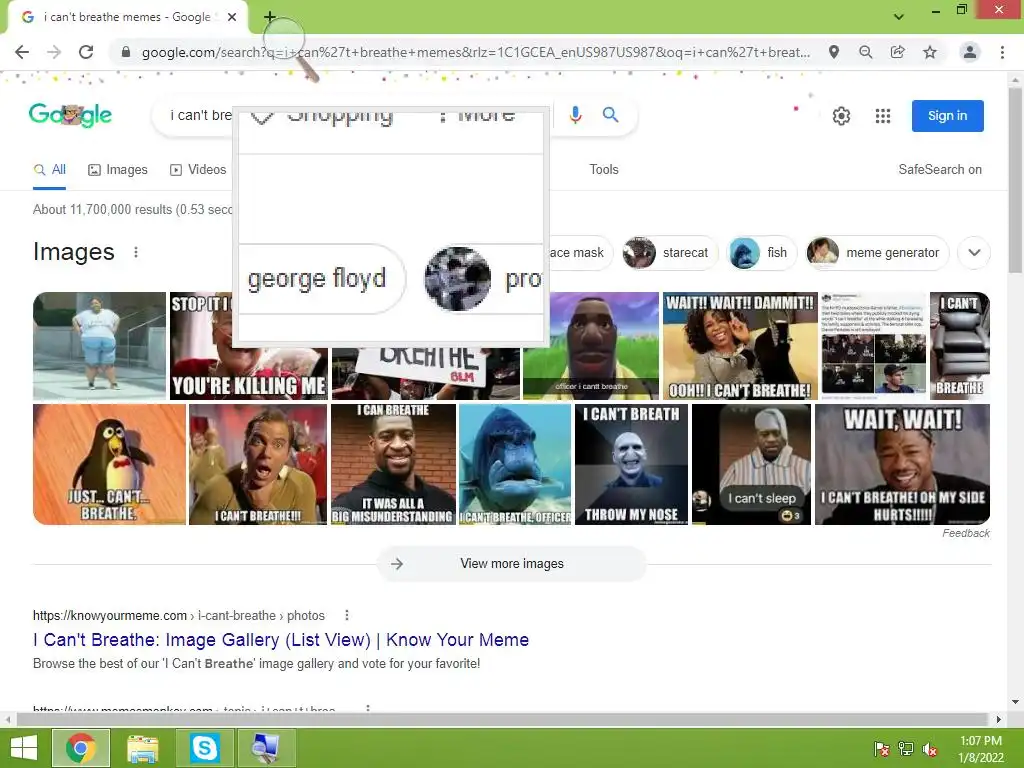Viewport: 1024px width, 768px height.
Task: Start voice search with microphone
Action: 575,115
